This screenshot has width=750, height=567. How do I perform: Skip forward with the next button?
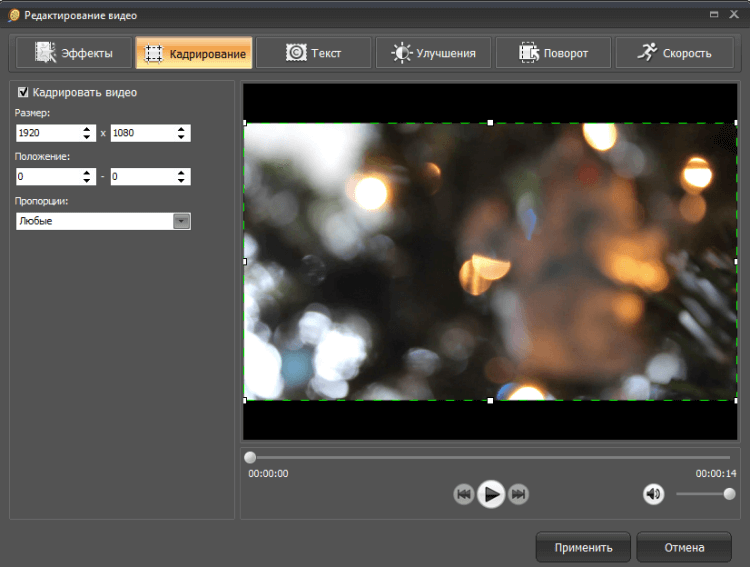[518, 494]
